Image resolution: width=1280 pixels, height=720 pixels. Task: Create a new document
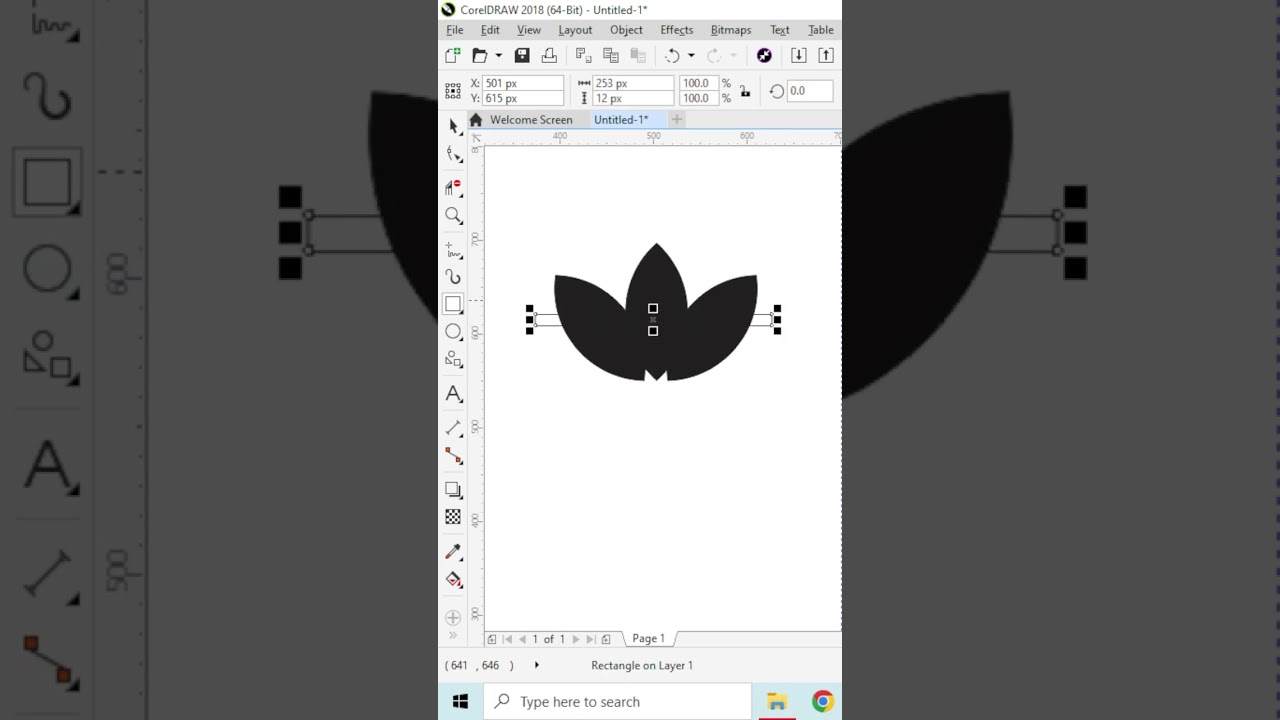pos(453,55)
